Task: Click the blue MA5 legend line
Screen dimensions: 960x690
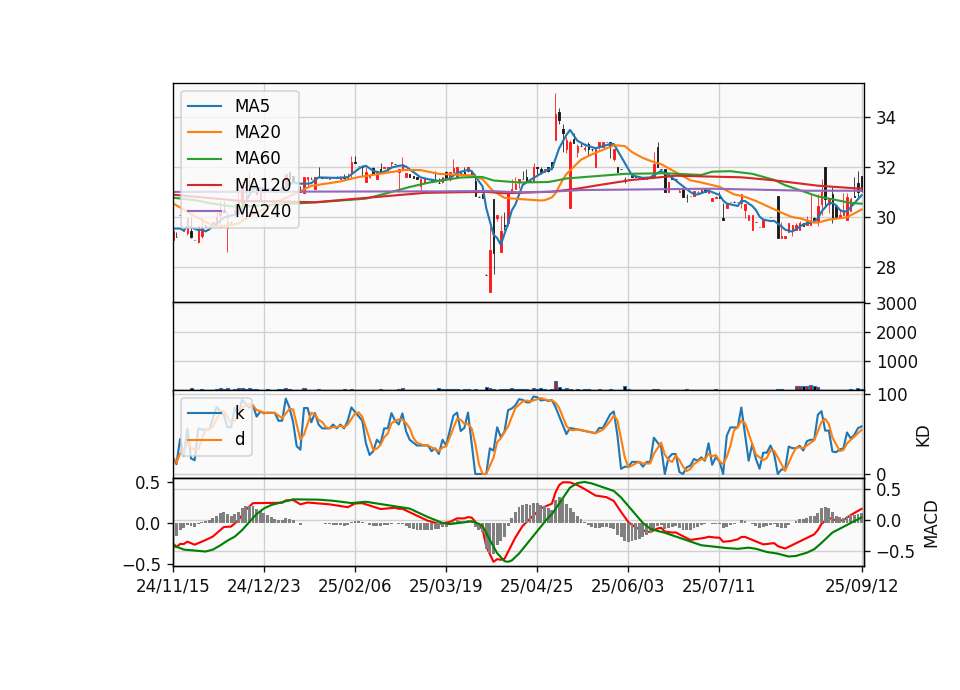Action: coord(204,106)
